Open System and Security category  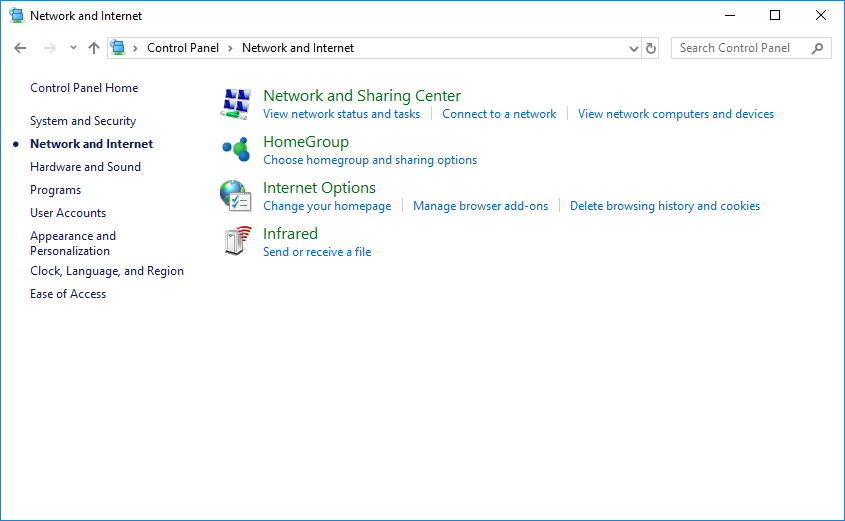tap(83, 121)
